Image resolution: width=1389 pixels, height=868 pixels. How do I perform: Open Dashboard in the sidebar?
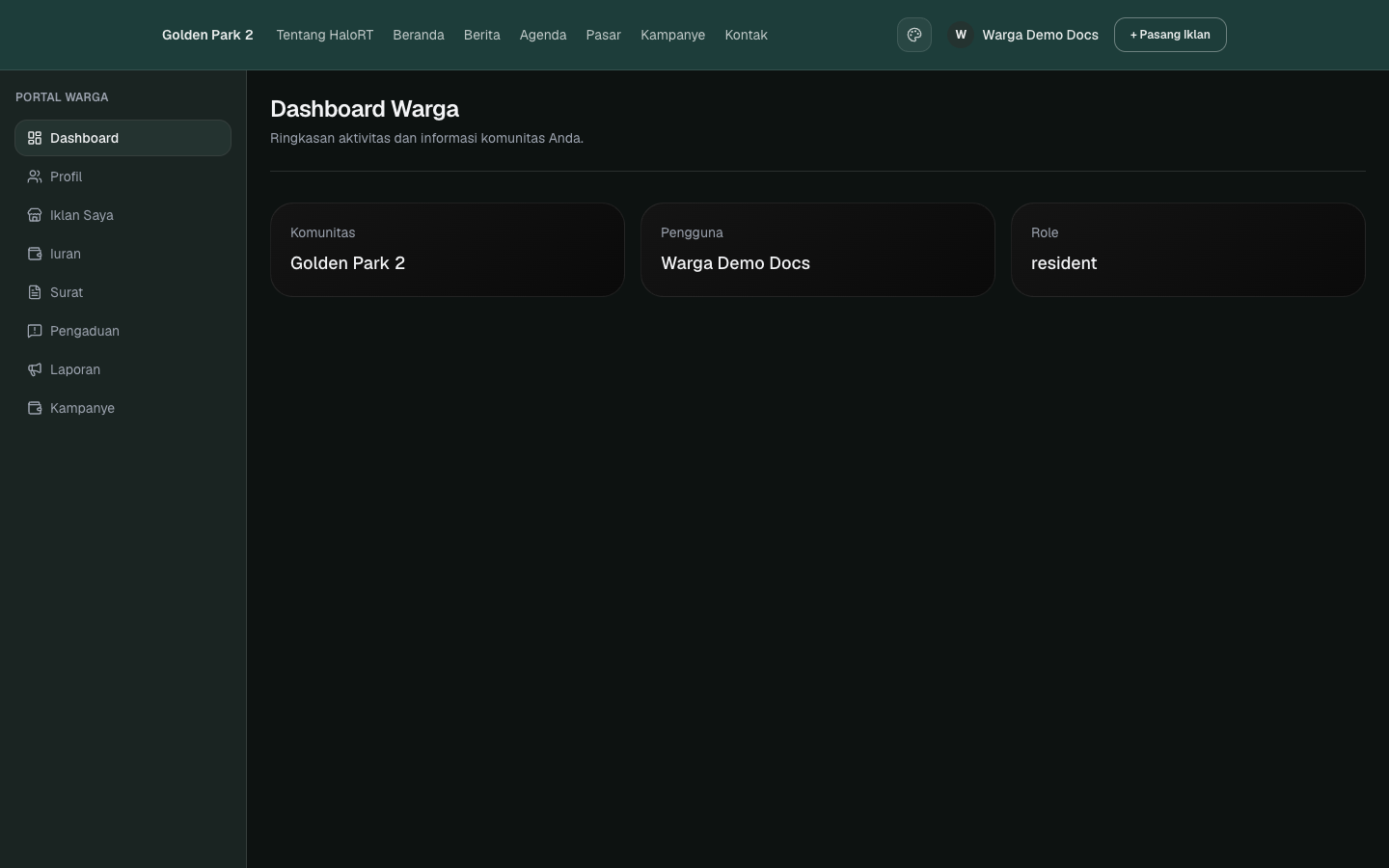[x=123, y=138]
